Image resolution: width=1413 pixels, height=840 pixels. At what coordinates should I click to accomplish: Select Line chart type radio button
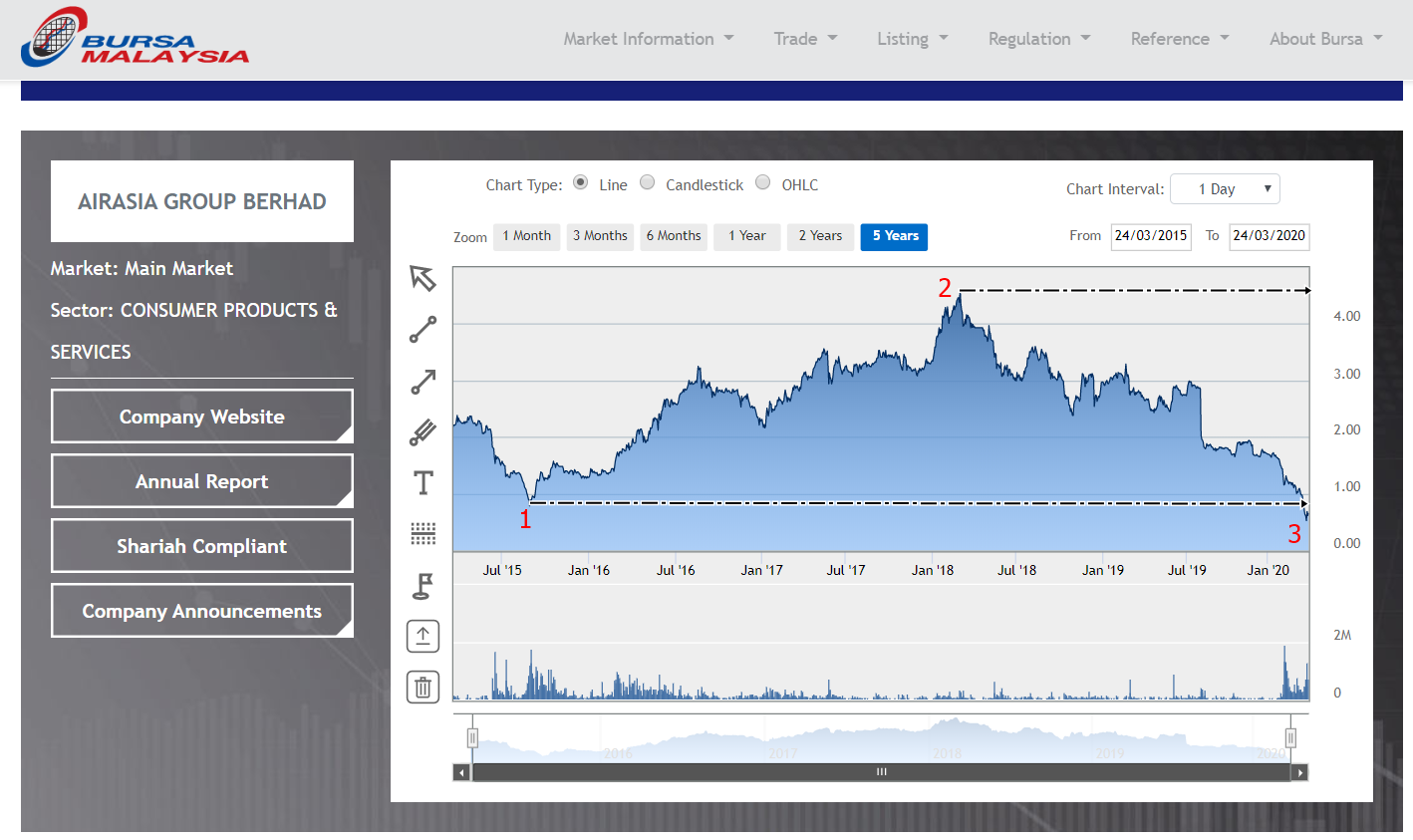point(581,182)
